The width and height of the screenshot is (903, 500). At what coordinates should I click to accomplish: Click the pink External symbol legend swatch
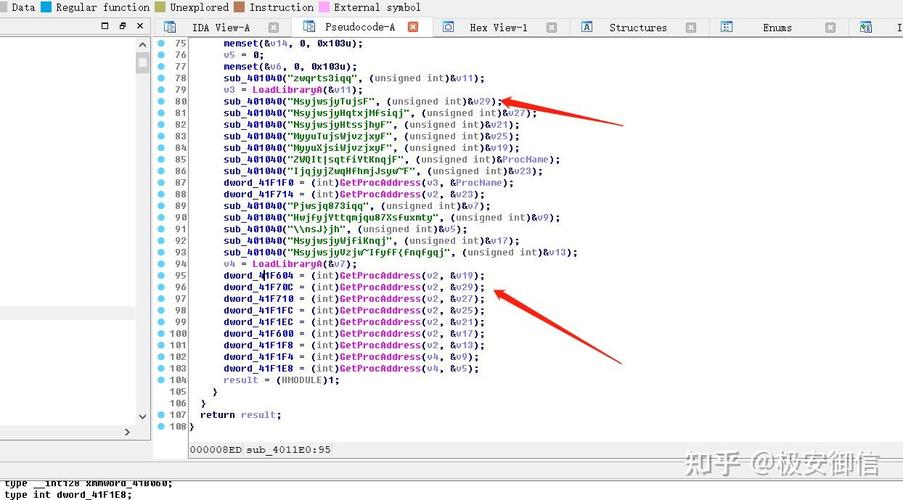click(x=323, y=7)
